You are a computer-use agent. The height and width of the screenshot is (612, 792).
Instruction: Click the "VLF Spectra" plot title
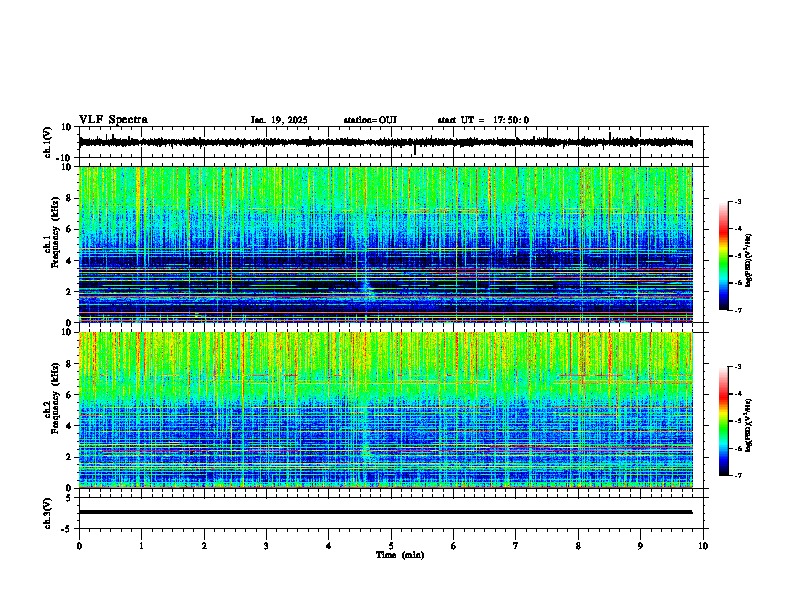(113, 120)
